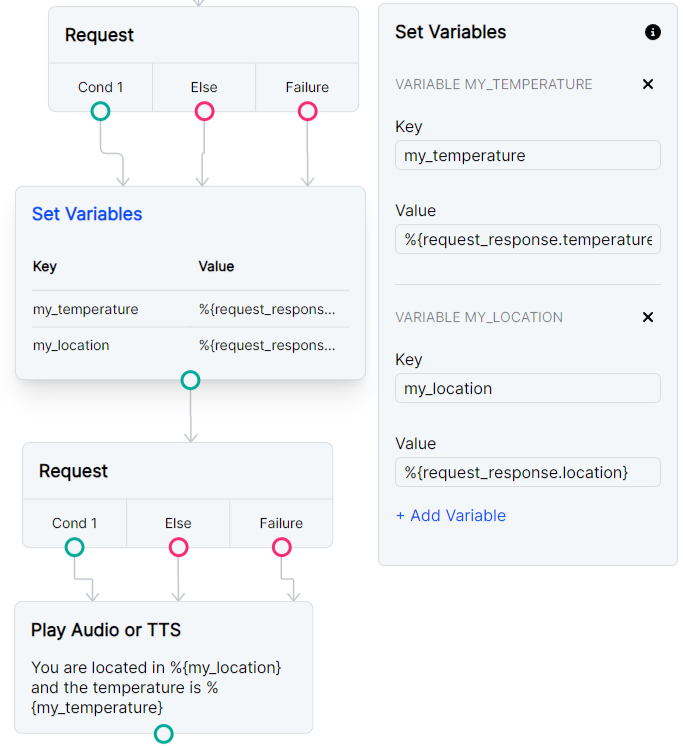Select Else pink connector on top Request
The height and width of the screenshot is (746, 683).
click(204, 111)
